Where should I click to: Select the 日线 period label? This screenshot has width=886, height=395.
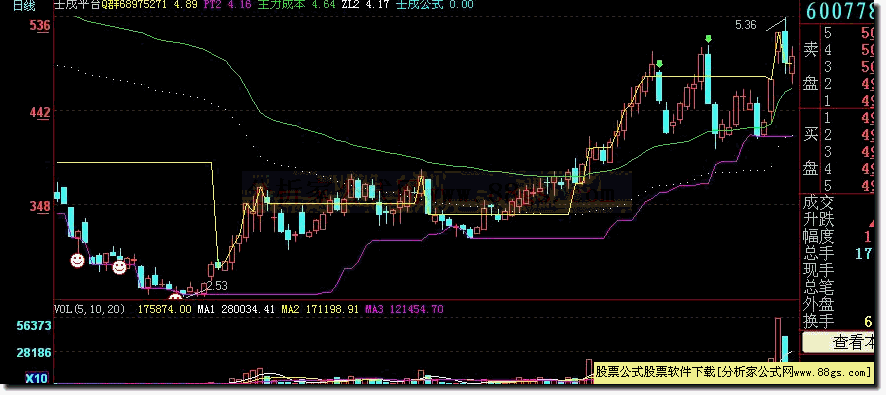(x=23, y=6)
